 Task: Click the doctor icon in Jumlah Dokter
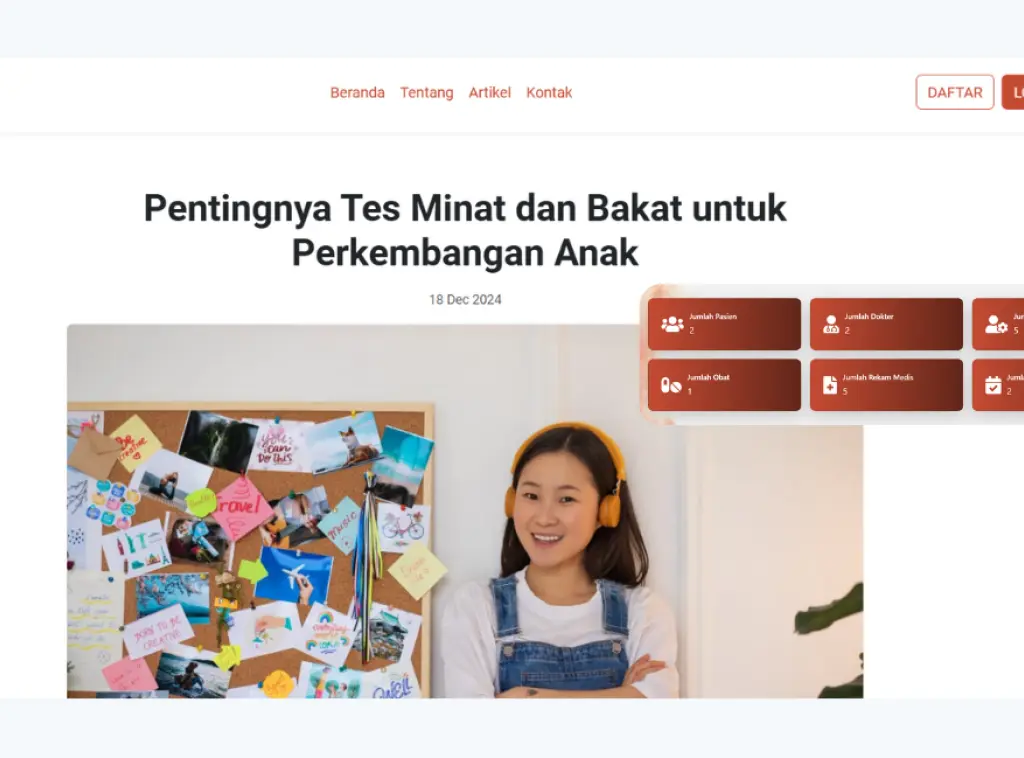coord(831,324)
